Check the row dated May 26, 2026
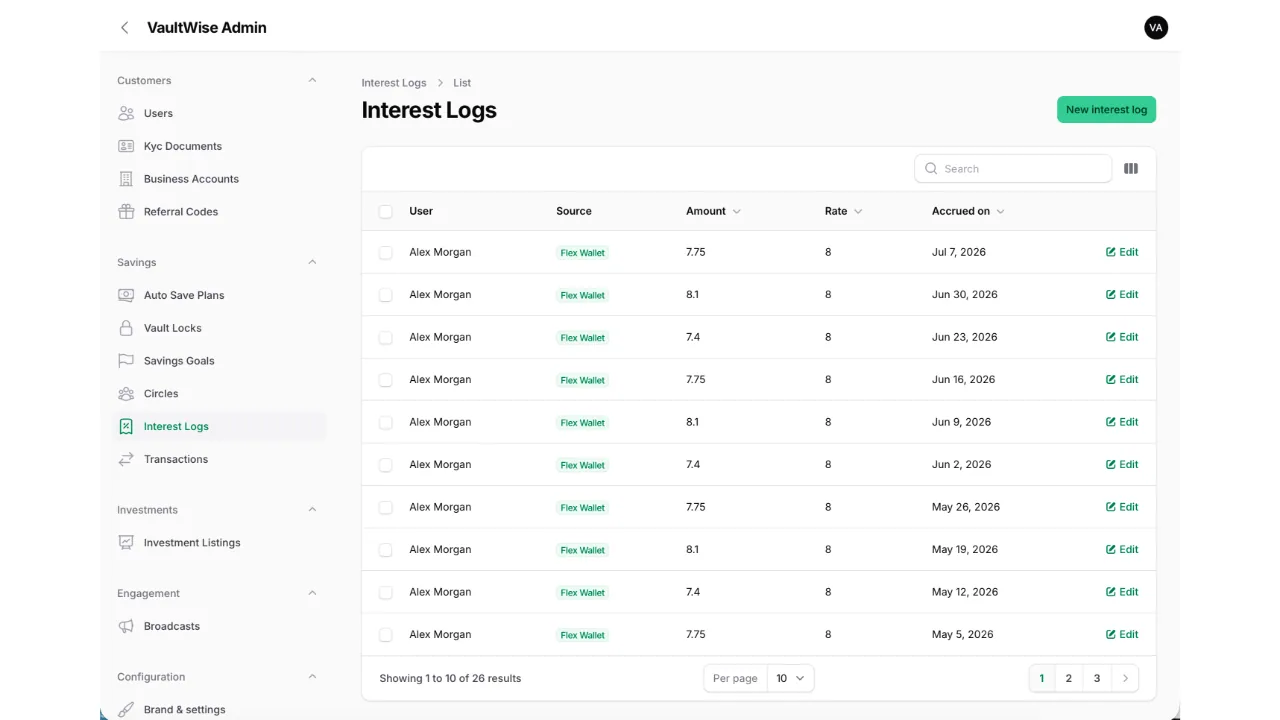This screenshot has width=1280, height=720. [386, 507]
